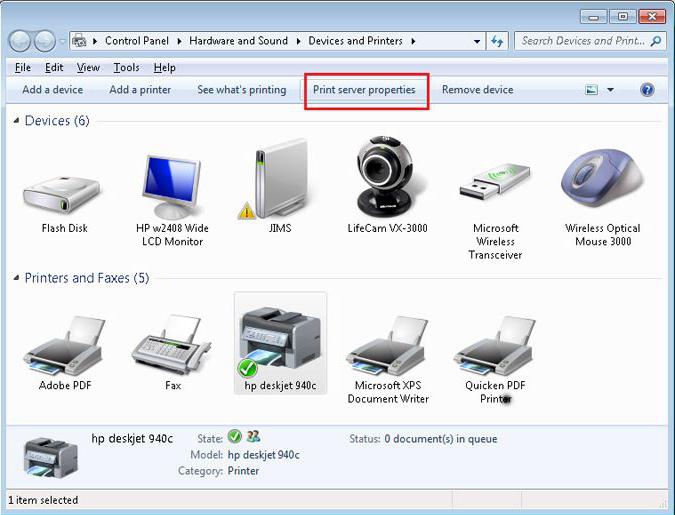Click the shared users State icon

pyautogui.click(x=254, y=437)
